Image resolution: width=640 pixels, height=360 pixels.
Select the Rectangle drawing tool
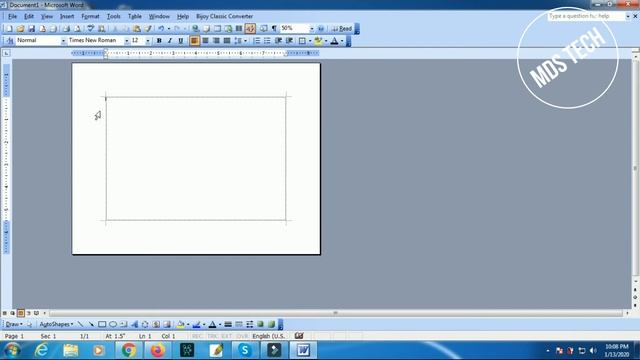tap(102, 324)
